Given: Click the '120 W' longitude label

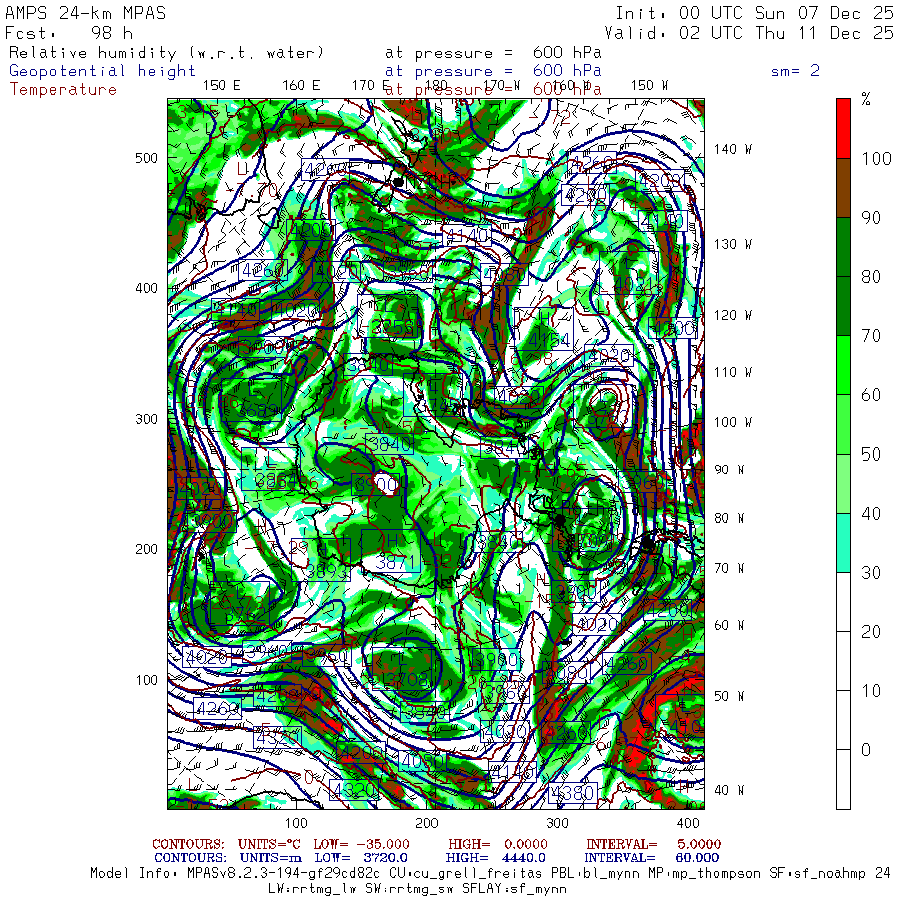Looking at the screenshot, I should pyautogui.click(x=733, y=316).
